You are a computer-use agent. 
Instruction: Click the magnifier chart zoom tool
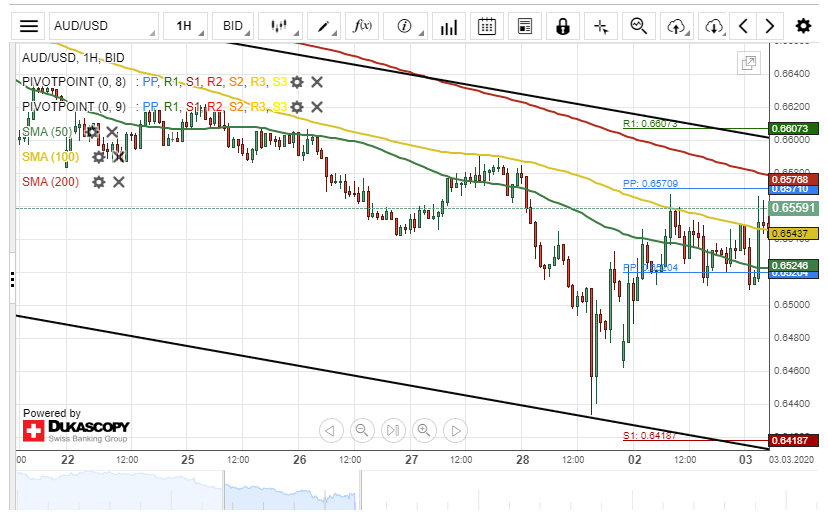coord(639,26)
